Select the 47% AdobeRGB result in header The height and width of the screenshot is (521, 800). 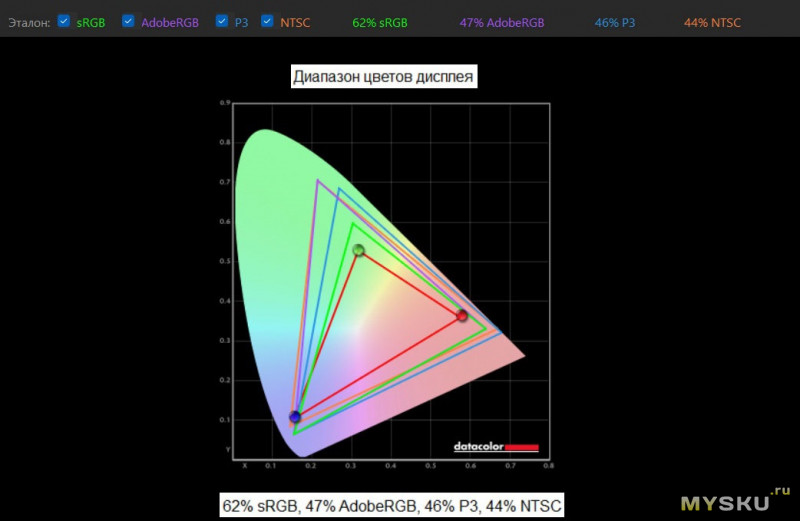click(x=501, y=22)
